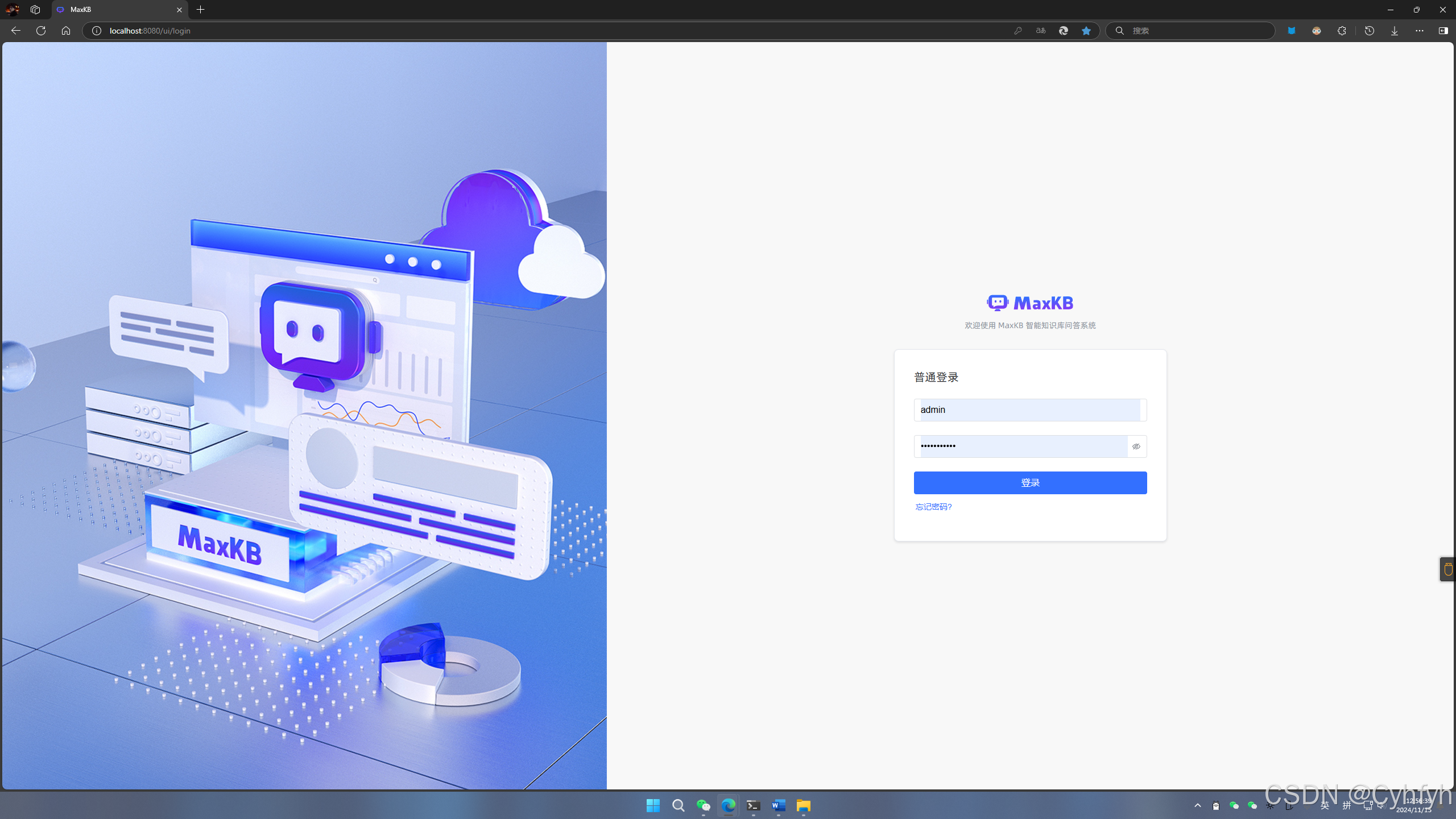The image size is (1456, 819).
Task: Toggle the 拼 pinyin input mode
Action: coord(1347,805)
